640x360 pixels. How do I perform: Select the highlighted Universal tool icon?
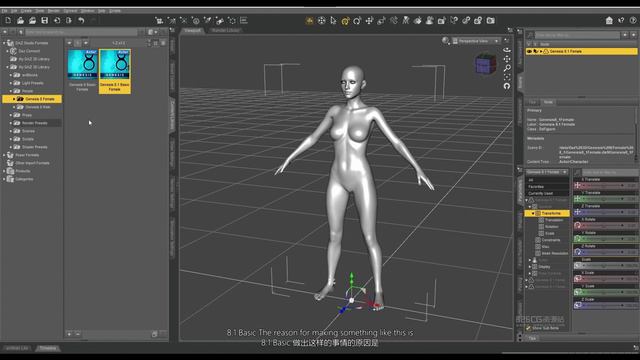[x=345, y=20]
